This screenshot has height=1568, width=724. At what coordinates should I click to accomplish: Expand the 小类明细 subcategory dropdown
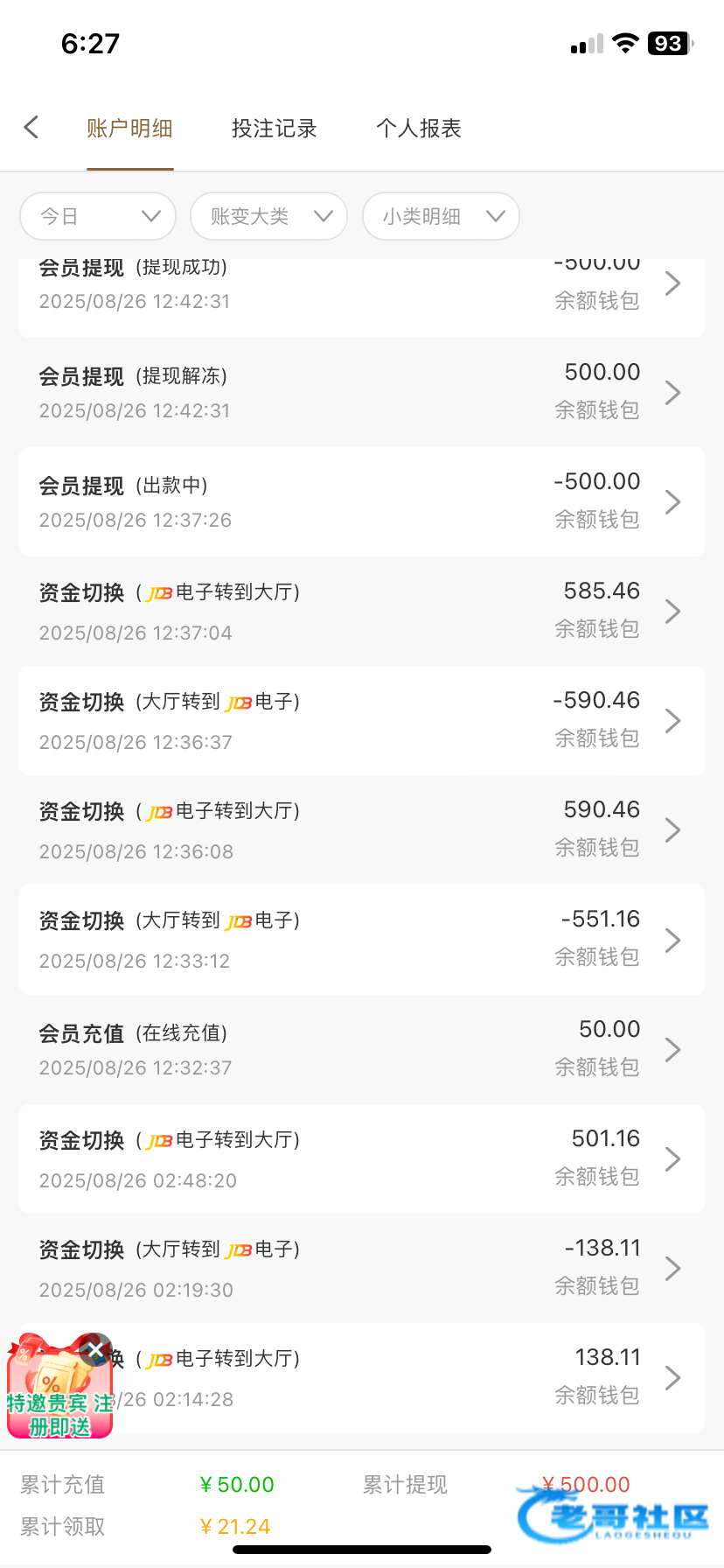click(441, 216)
